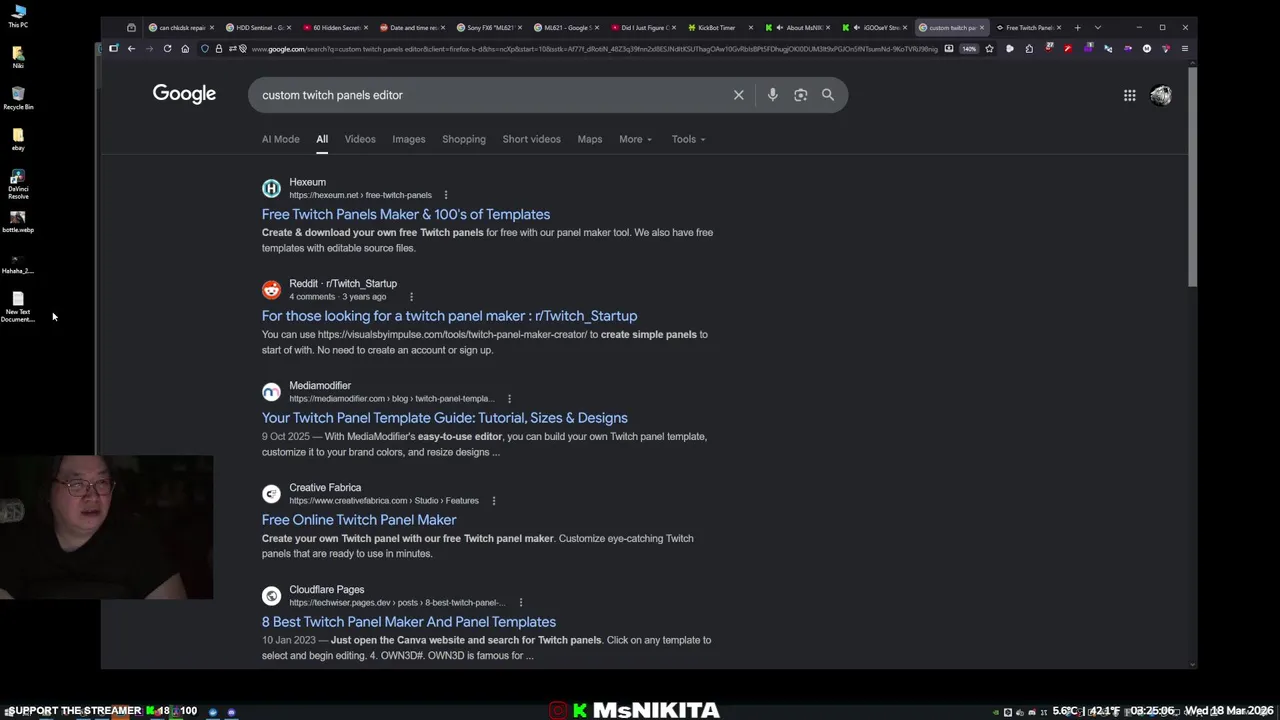Close the custom twitch panels browser tab
Screen dimensions: 1280x720
[982, 27]
